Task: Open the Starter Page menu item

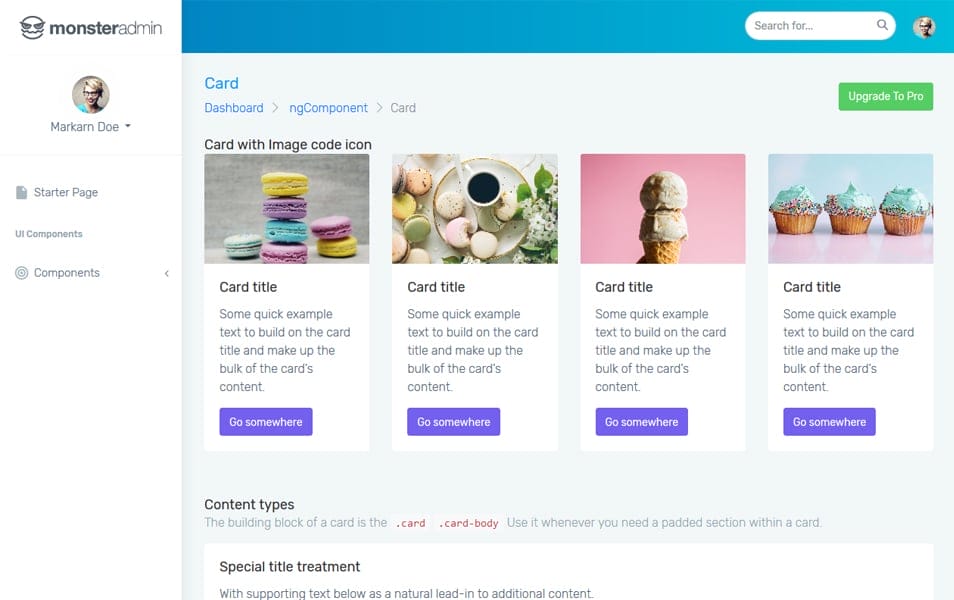Action: point(66,193)
